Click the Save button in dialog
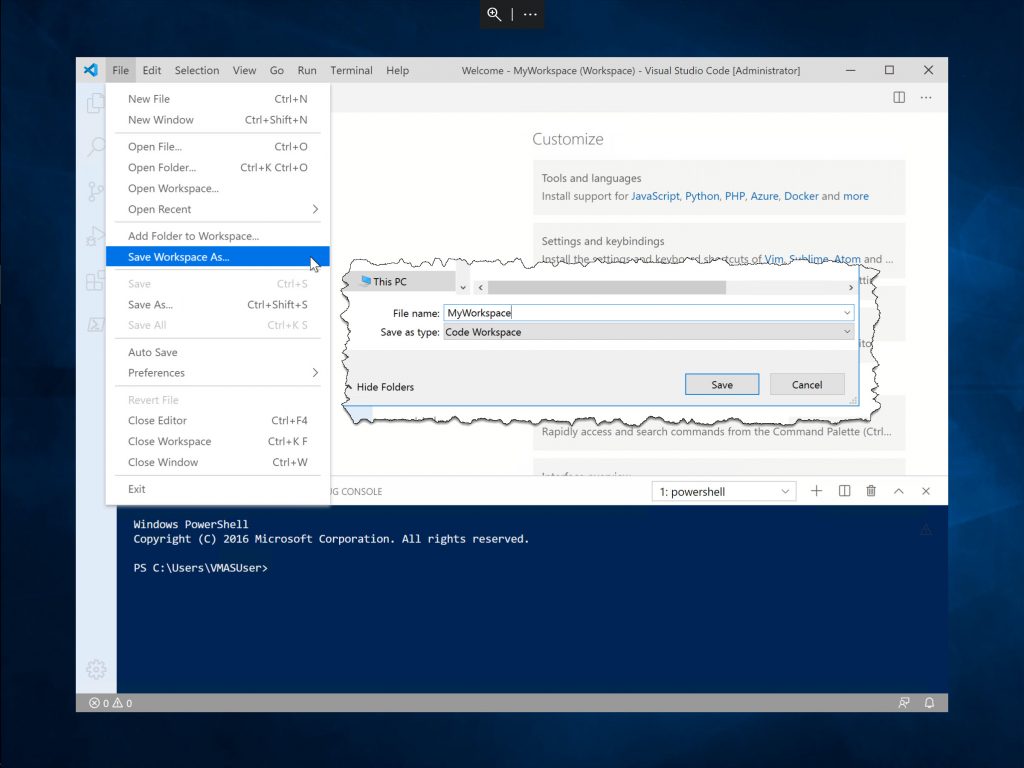Viewport: 1024px width, 768px height. [x=722, y=385]
